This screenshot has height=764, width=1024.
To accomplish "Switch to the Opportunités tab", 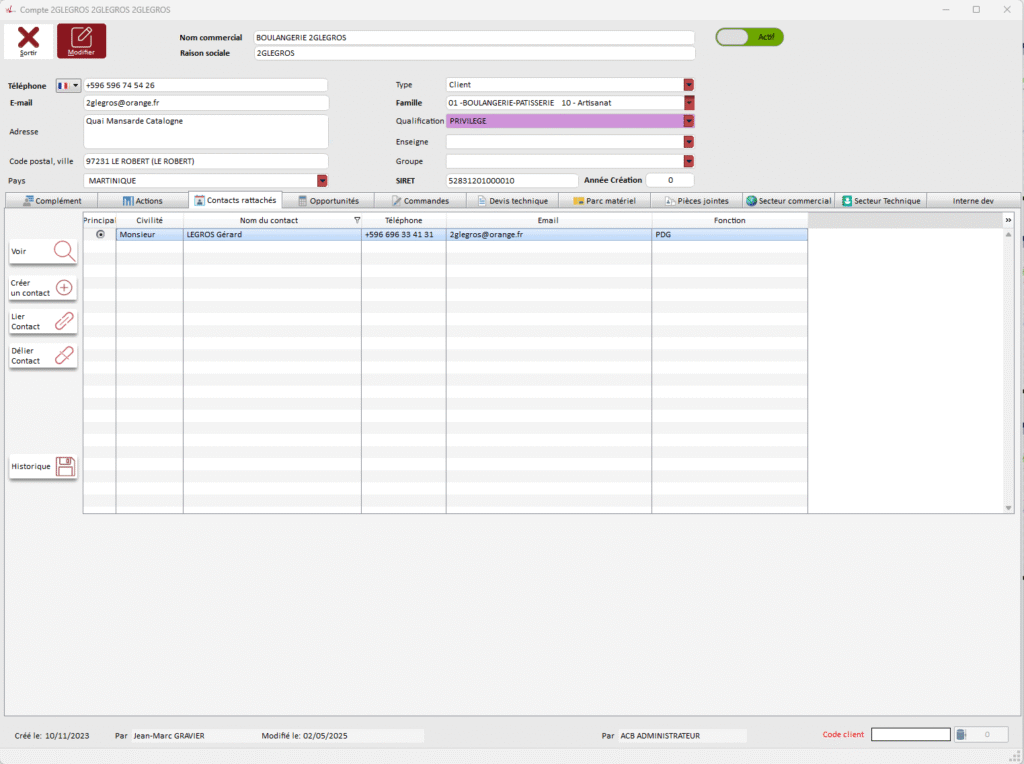I will click(328, 201).
